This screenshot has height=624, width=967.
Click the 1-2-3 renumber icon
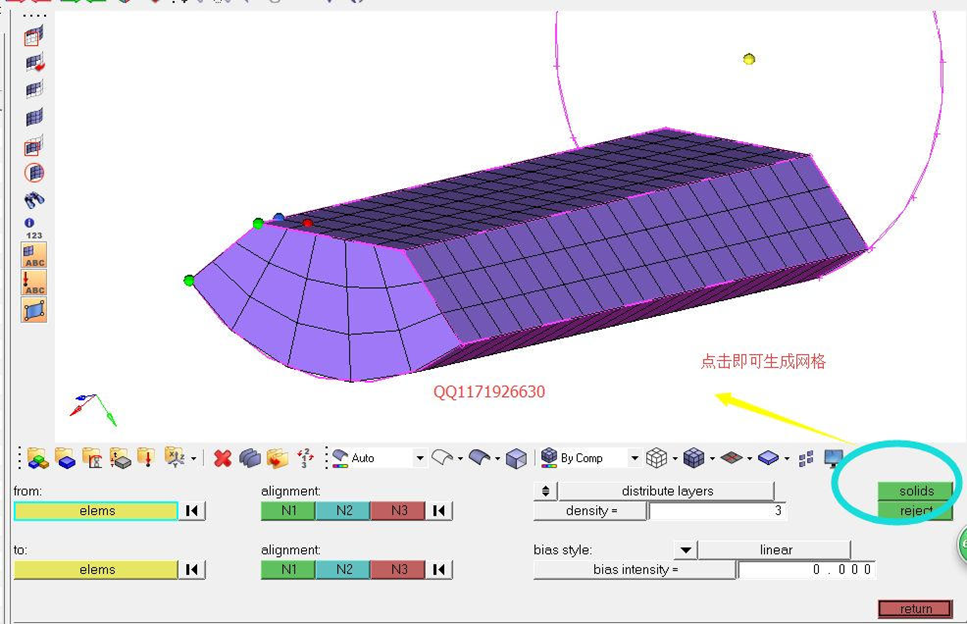pyautogui.click(x=305, y=458)
